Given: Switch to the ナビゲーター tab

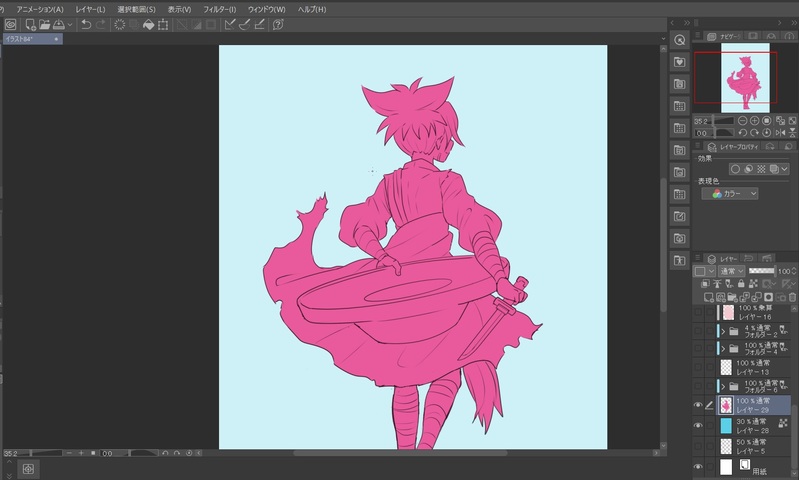Looking at the screenshot, I should [724, 36].
